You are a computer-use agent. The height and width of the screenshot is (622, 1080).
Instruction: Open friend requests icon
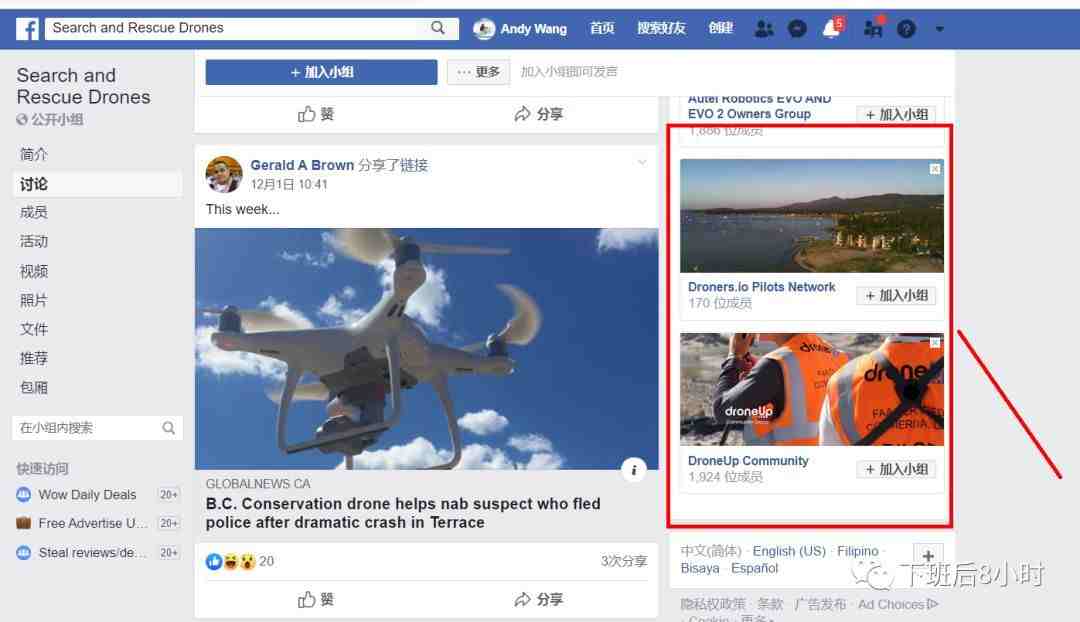coord(763,29)
